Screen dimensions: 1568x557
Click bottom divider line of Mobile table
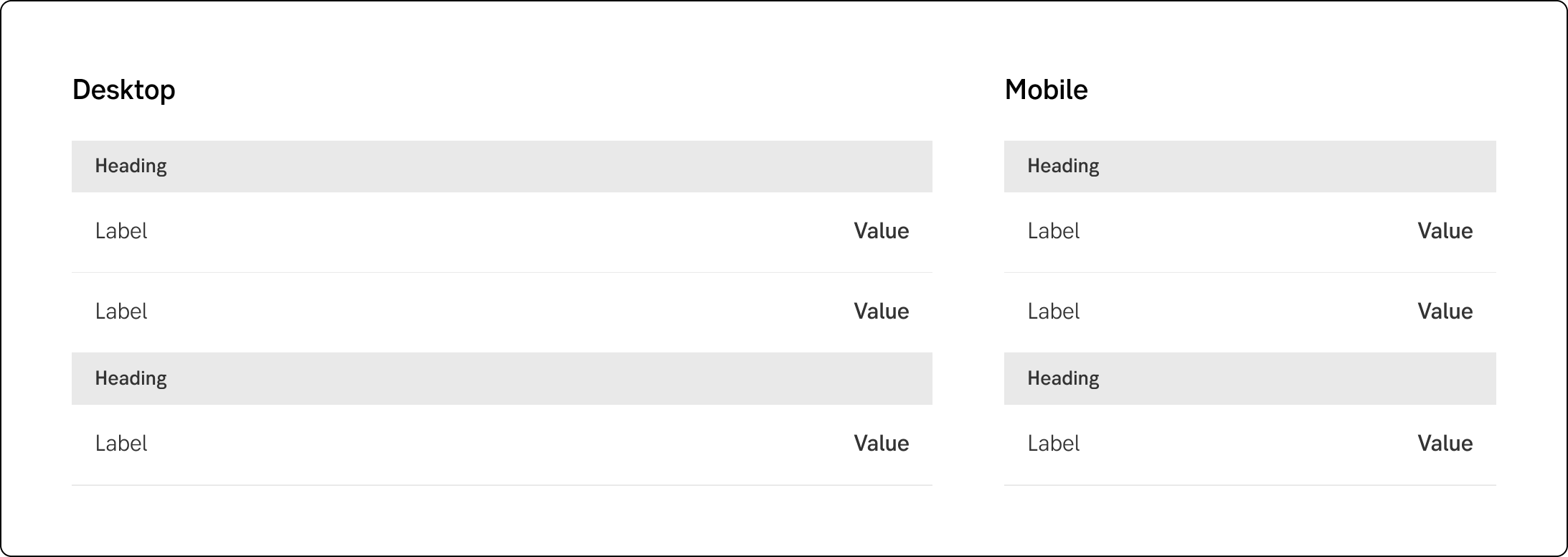click(x=1250, y=485)
